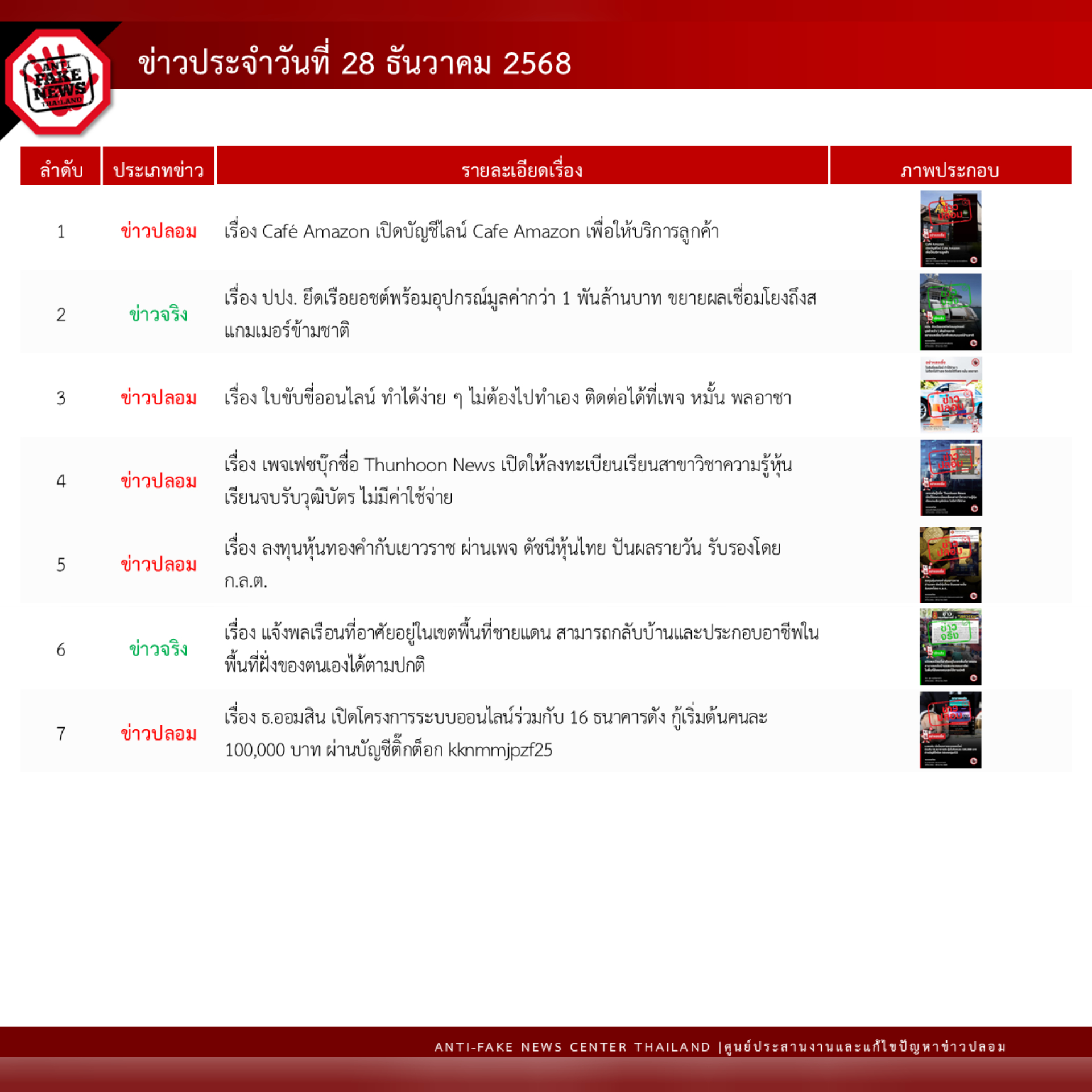Click the ลำดับ column header
Screen dimensions: 1092x1092
point(61,169)
